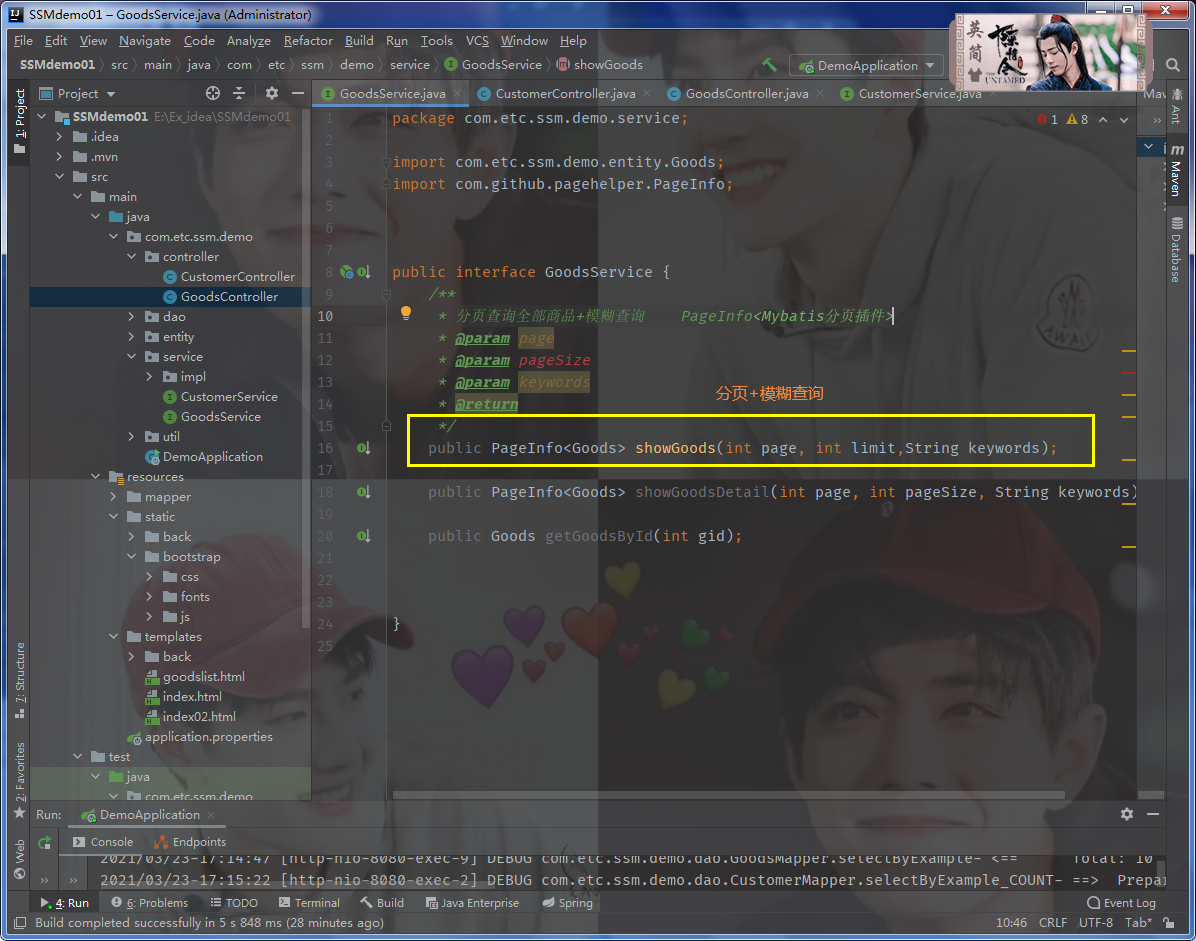Expand the .idea folder
Image resolution: width=1196 pixels, height=941 pixels.
click(59, 136)
